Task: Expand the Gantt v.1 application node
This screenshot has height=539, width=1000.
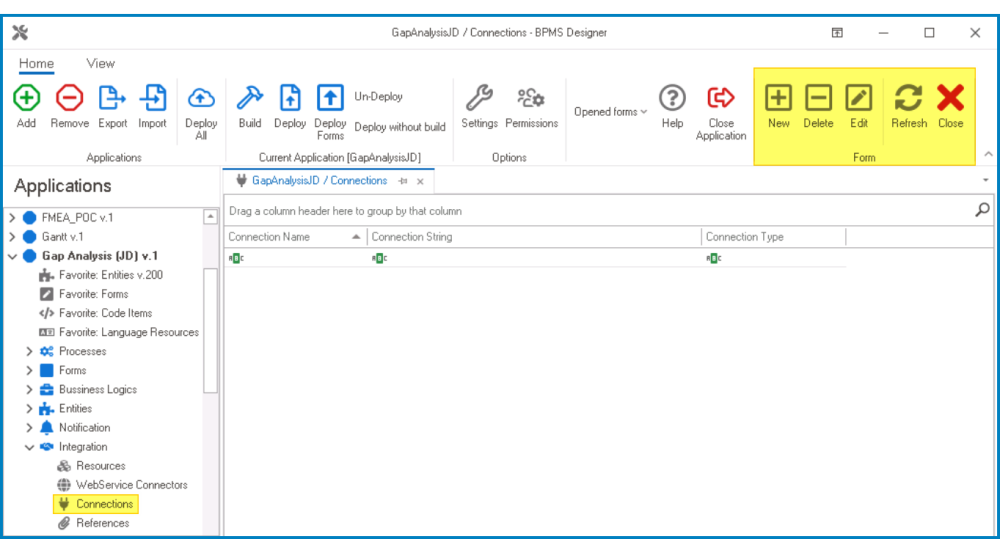Action: click(12, 237)
